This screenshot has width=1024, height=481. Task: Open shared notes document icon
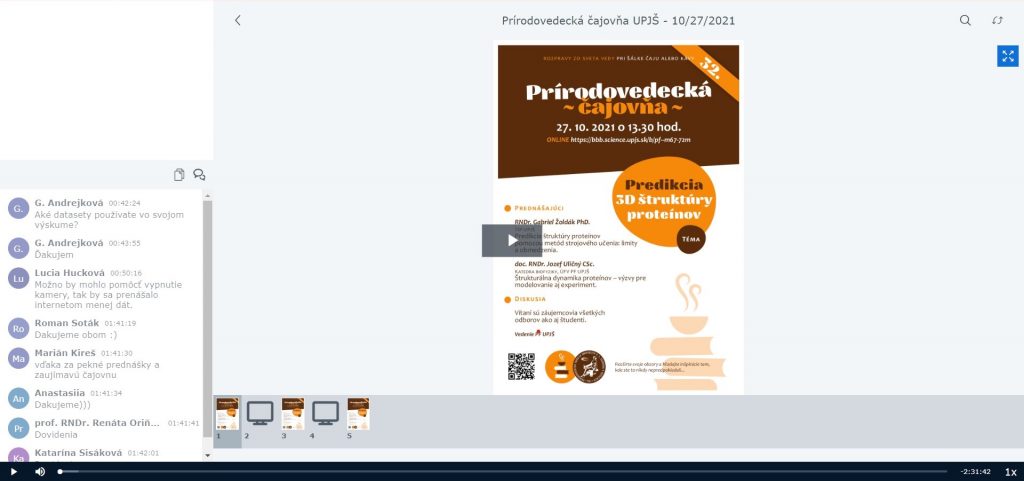[179, 174]
